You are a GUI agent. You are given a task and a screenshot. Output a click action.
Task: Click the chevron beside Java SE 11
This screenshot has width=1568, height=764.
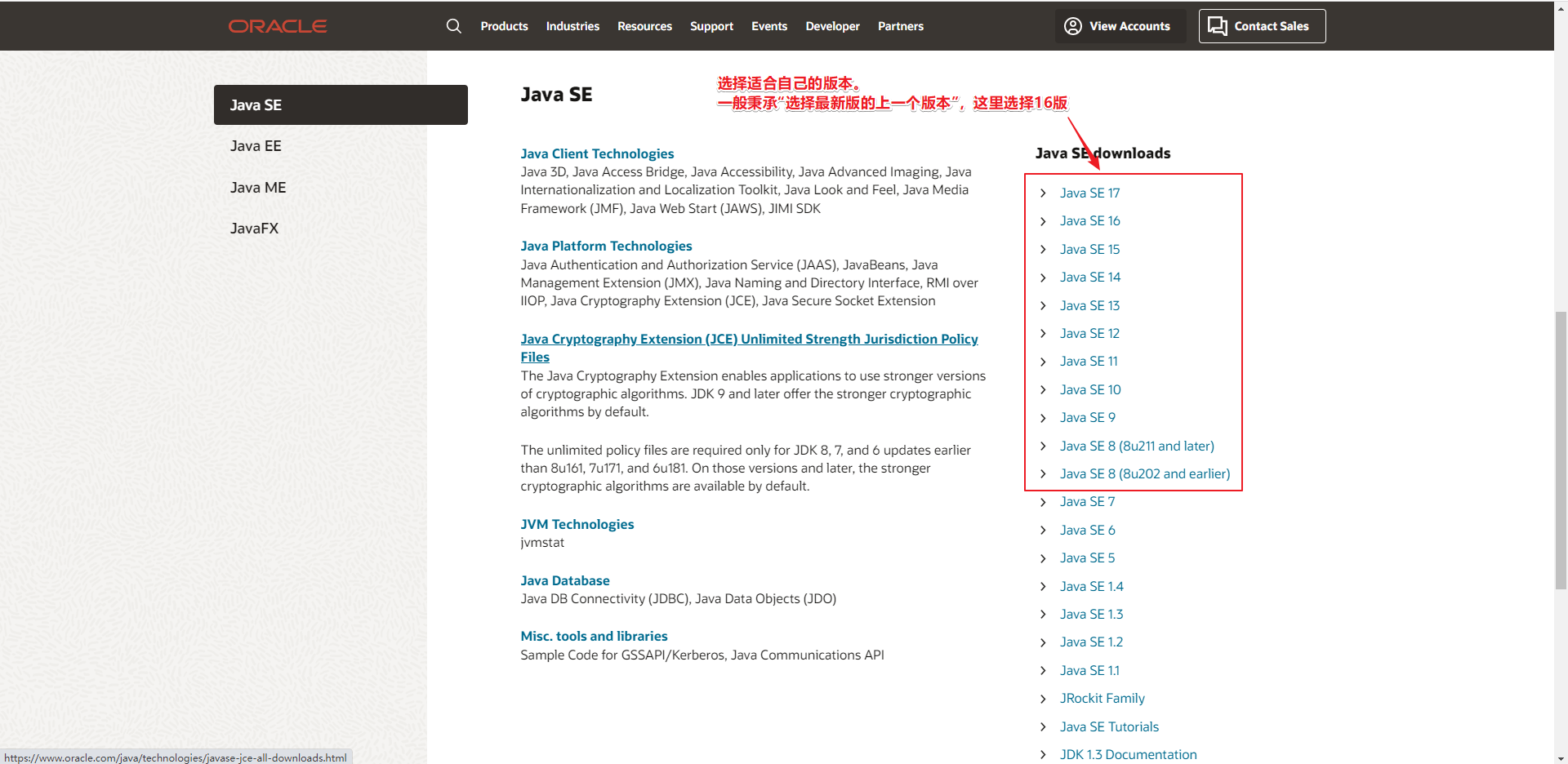[1043, 362]
